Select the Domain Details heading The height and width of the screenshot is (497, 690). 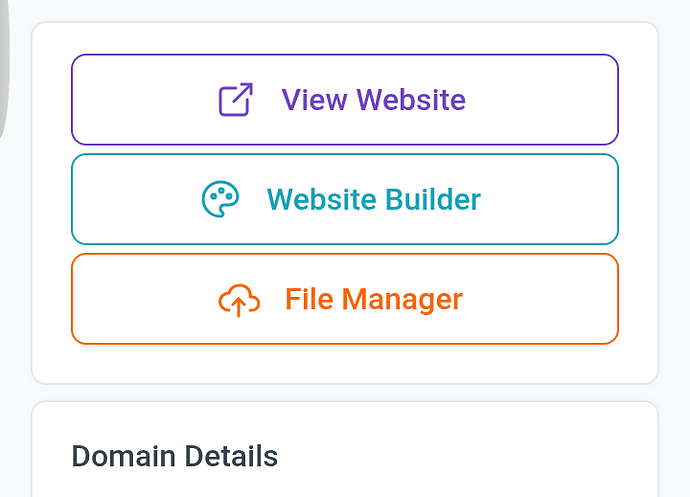tap(174, 457)
